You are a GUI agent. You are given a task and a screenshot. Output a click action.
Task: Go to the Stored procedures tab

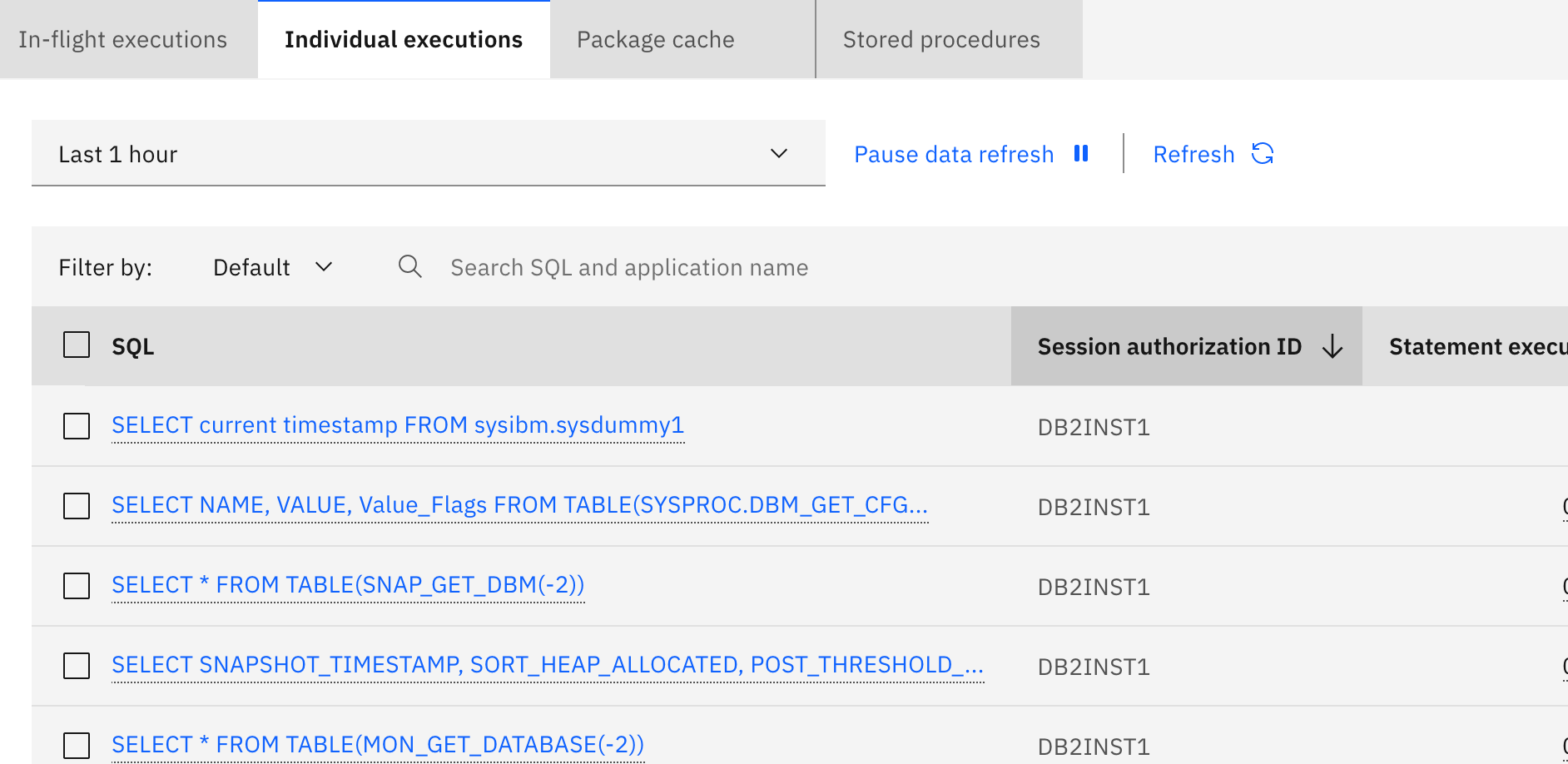coord(941,40)
